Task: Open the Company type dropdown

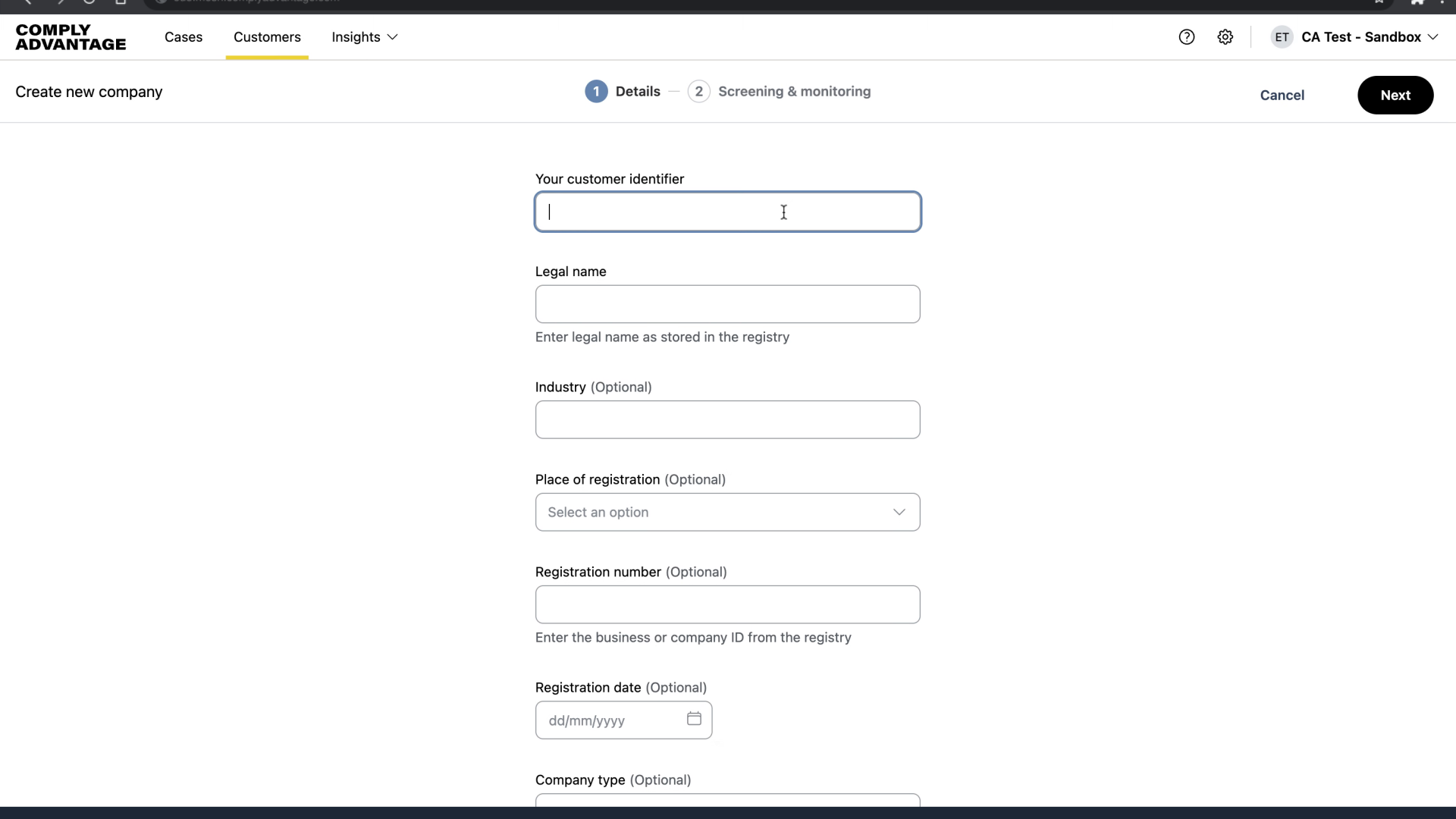Action: [727, 799]
